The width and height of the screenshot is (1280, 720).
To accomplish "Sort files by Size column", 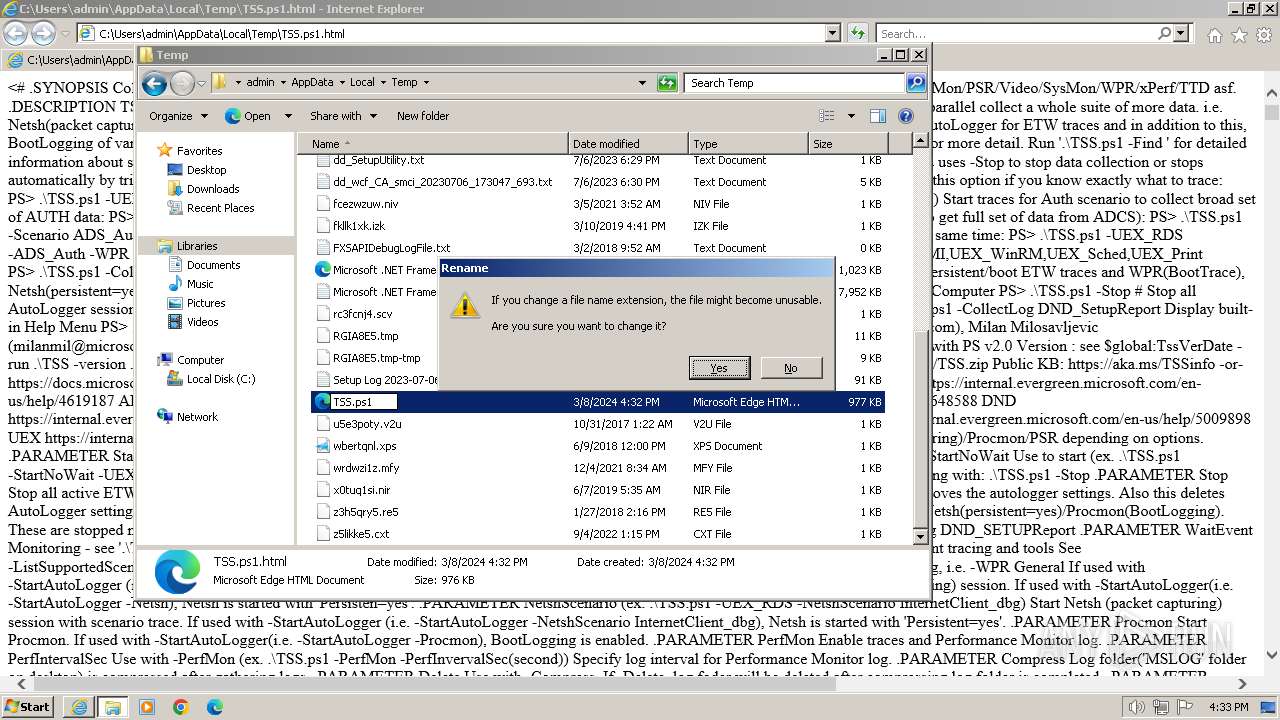I will coord(848,144).
